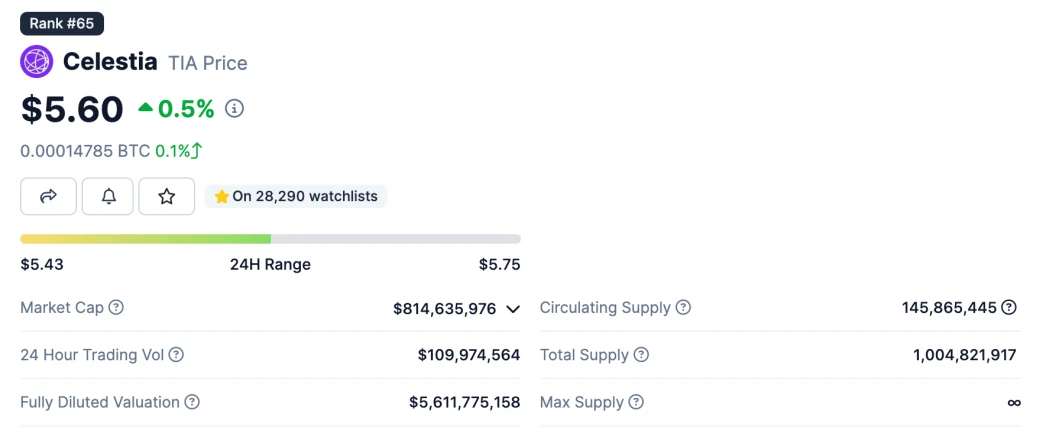Viewport: 1043px width, 446px height.
Task: Click the On 28,290 watchlists badge
Action: click(x=296, y=197)
